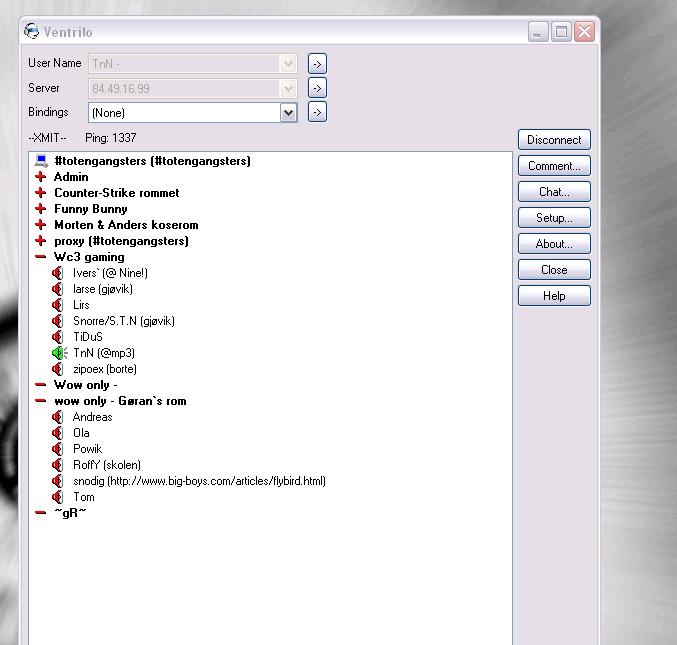The width and height of the screenshot is (677, 645).
Task: Collapse the Wow only - channel
Action: tap(41, 384)
